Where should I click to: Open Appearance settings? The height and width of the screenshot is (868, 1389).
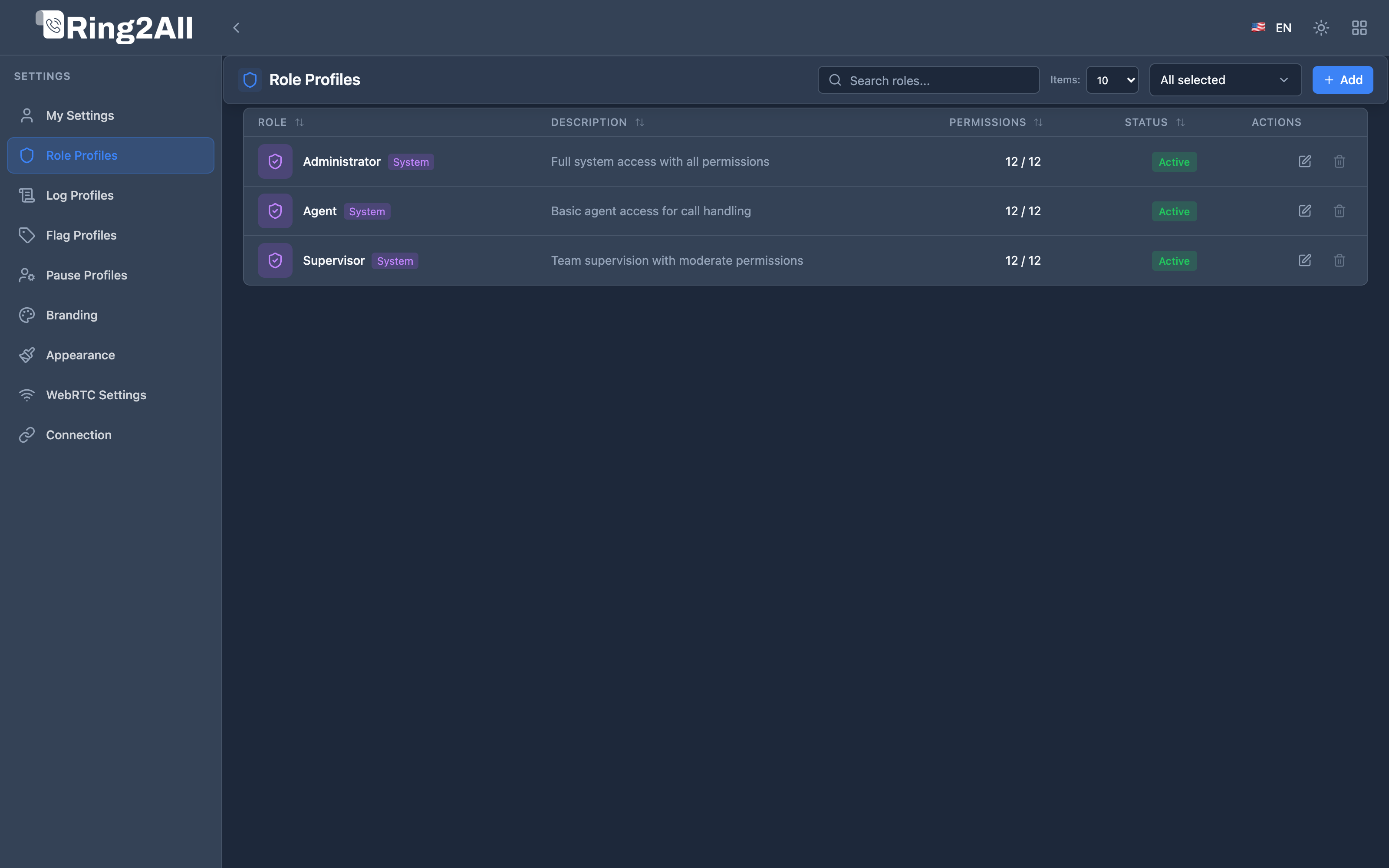click(x=110, y=355)
